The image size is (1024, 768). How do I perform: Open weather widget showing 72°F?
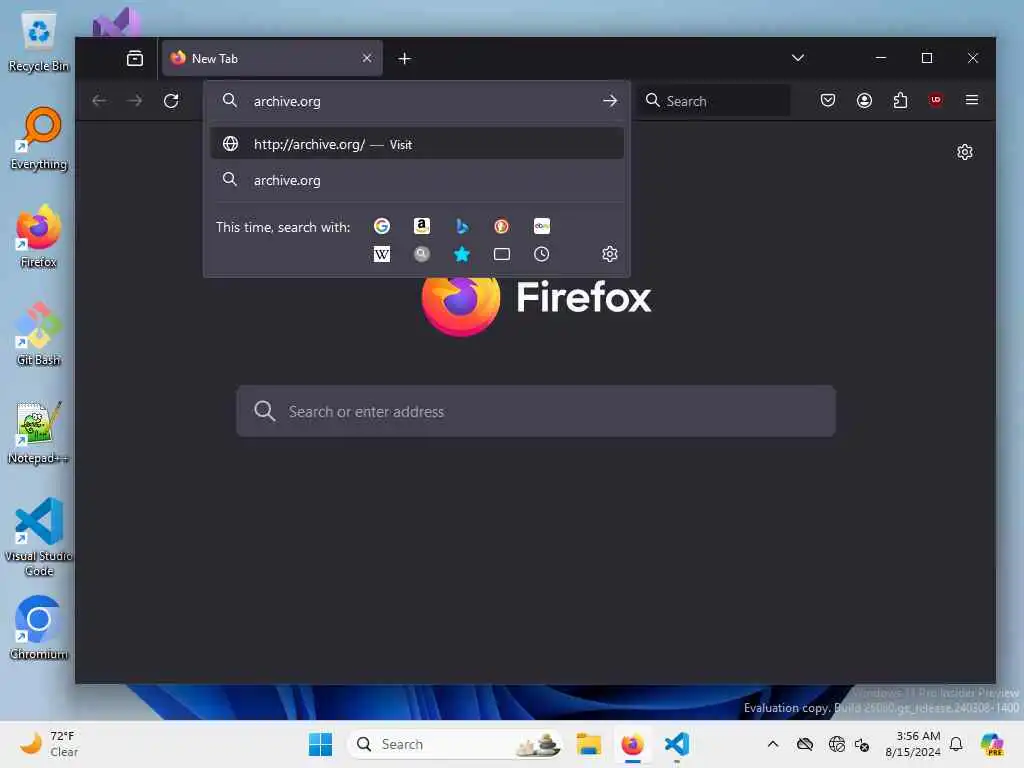click(49, 744)
